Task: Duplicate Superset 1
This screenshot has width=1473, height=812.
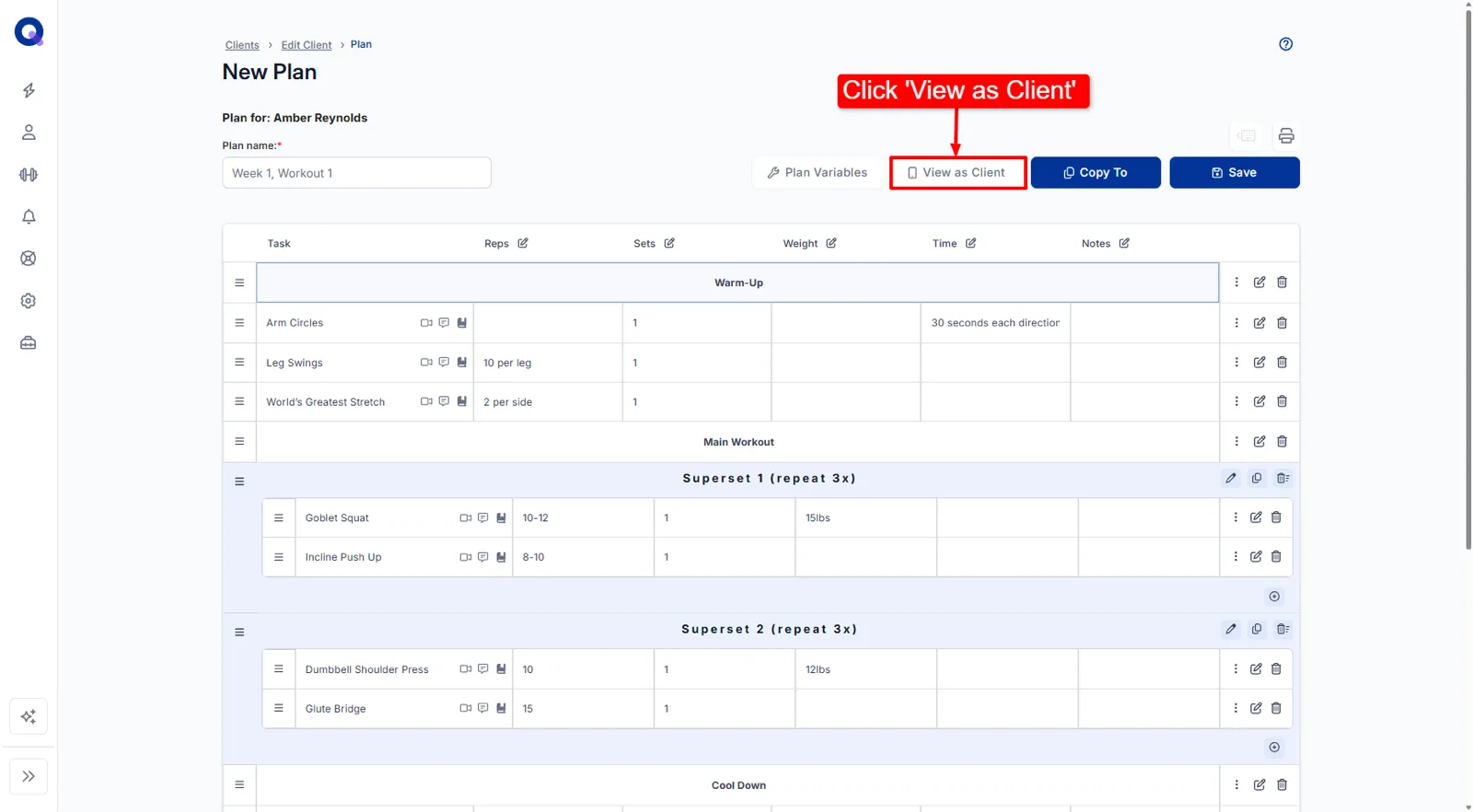Action: pyautogui.click(x=1257, y=479)
